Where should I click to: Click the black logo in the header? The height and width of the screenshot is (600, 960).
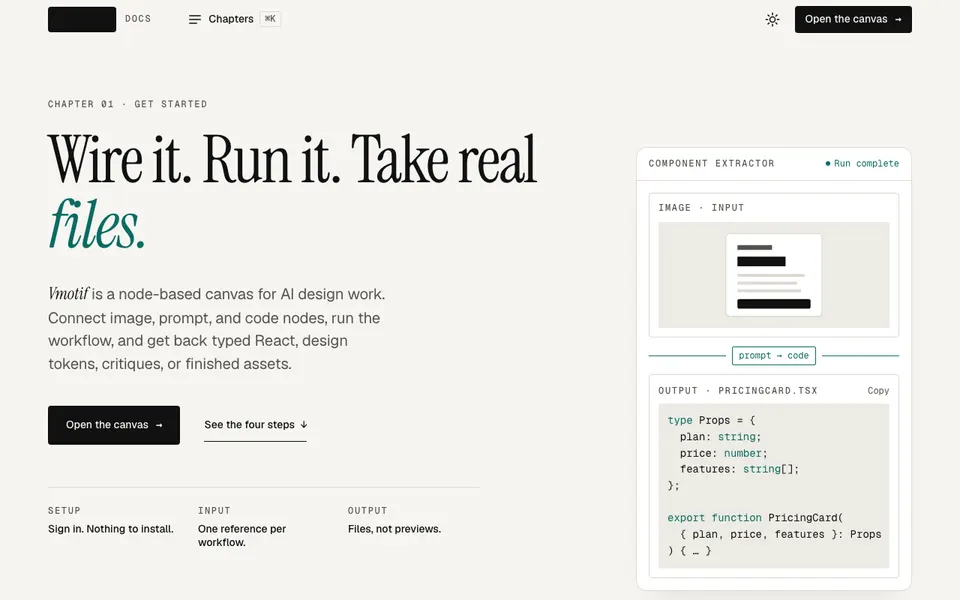click(x=82, y=19)
